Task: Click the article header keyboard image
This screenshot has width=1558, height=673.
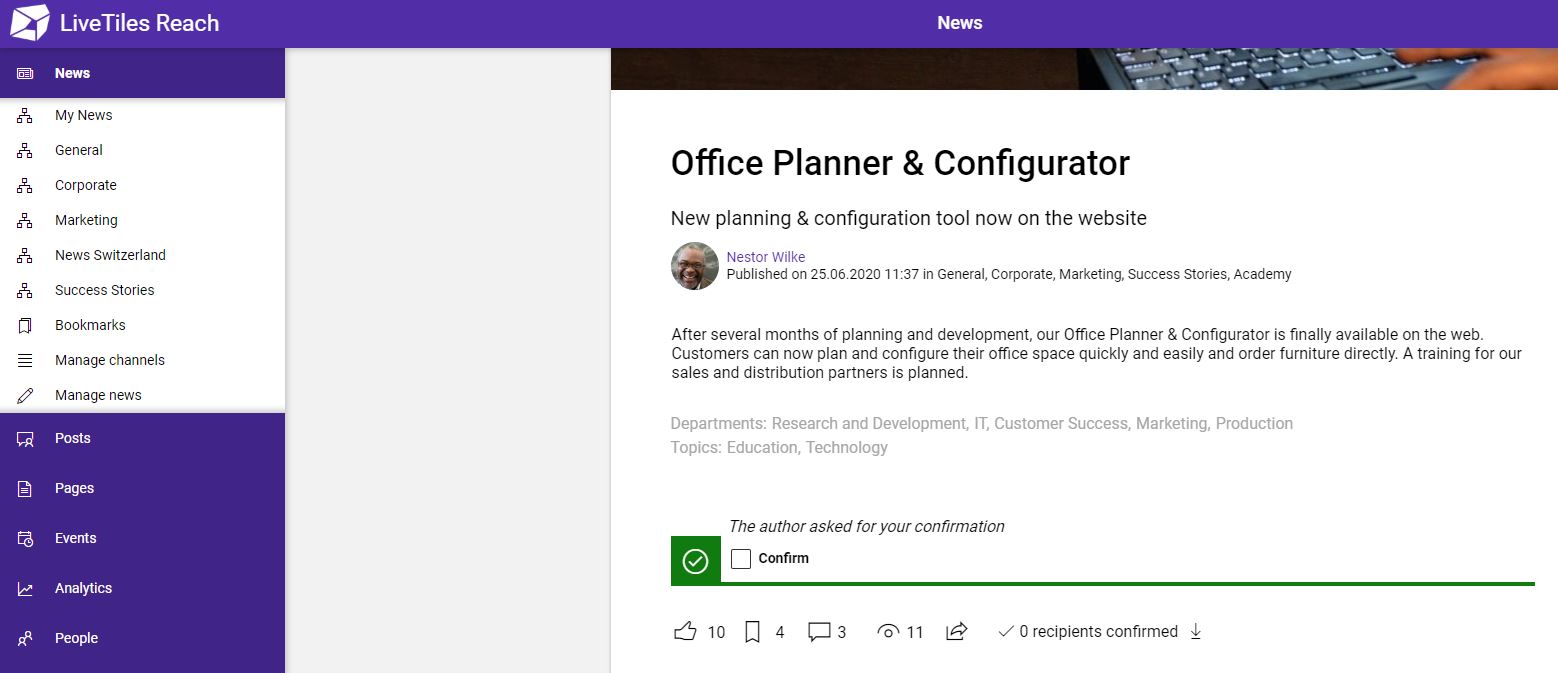Action: click(x=1084, y=69)
